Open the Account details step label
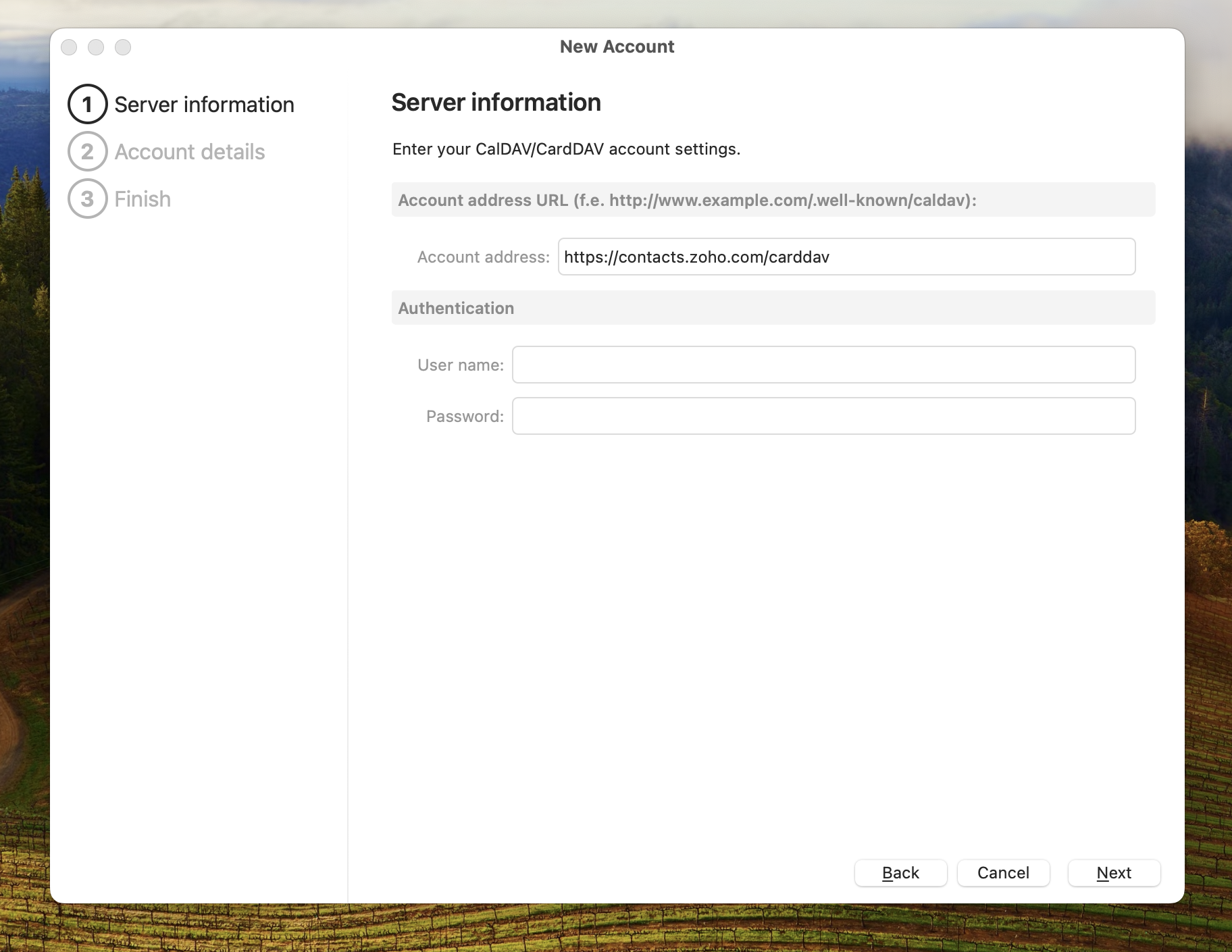1232x952 pixels. [x=190, y=152]
